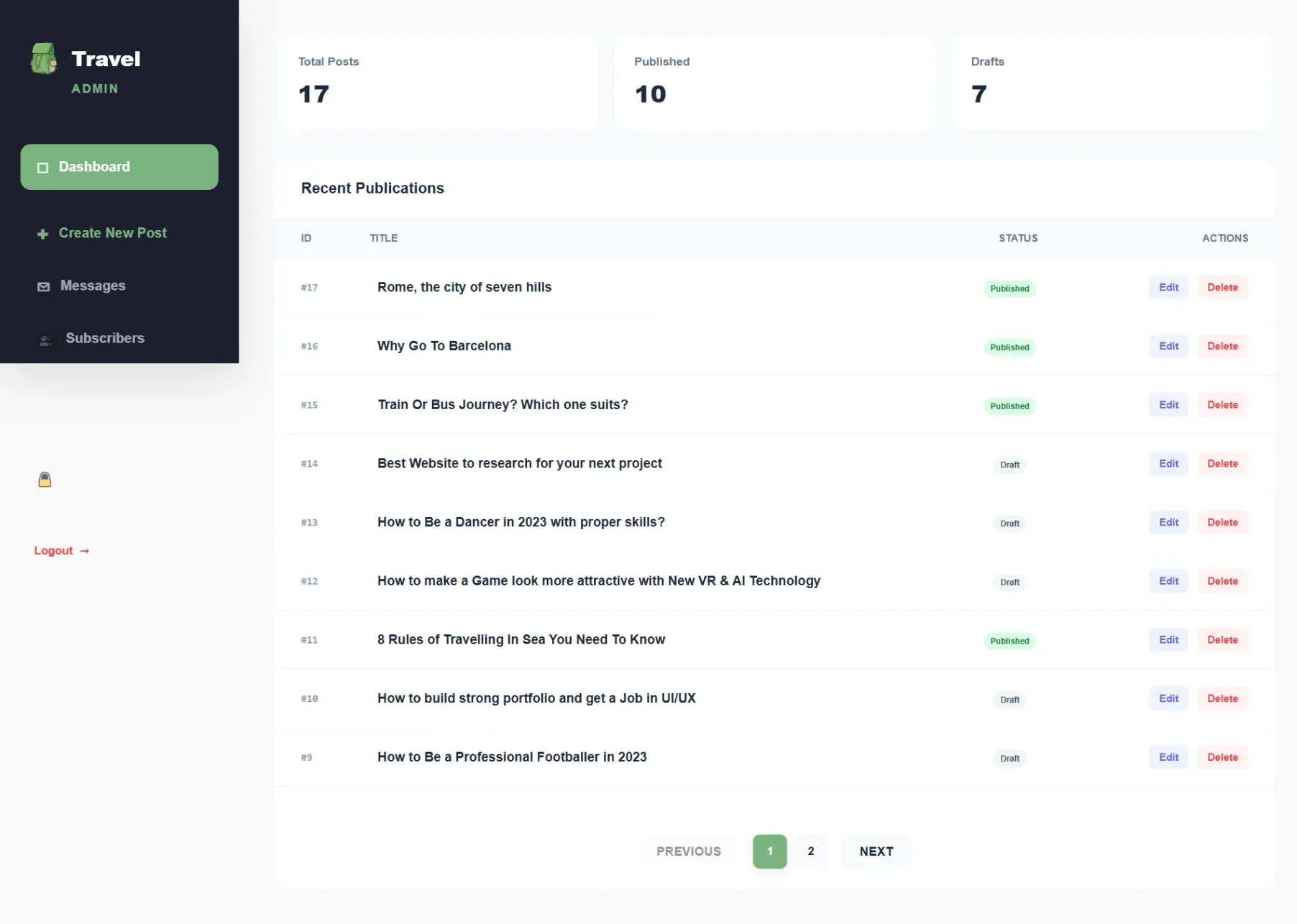The image size is (1297, 924).
Task: Delete Professional Footballer in 2023 post
Action: 1222,757
